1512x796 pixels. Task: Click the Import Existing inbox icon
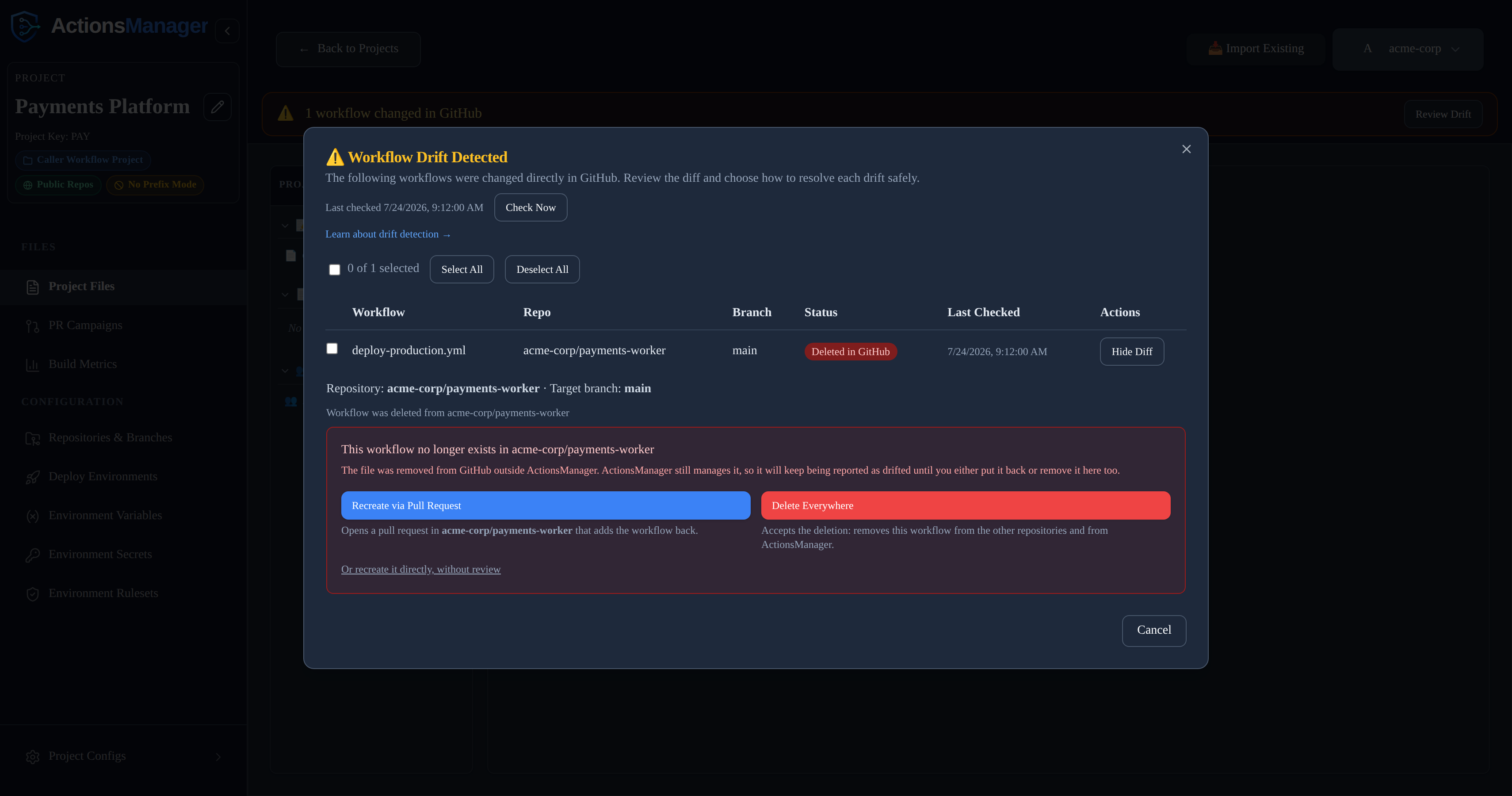pos(1215,48)
